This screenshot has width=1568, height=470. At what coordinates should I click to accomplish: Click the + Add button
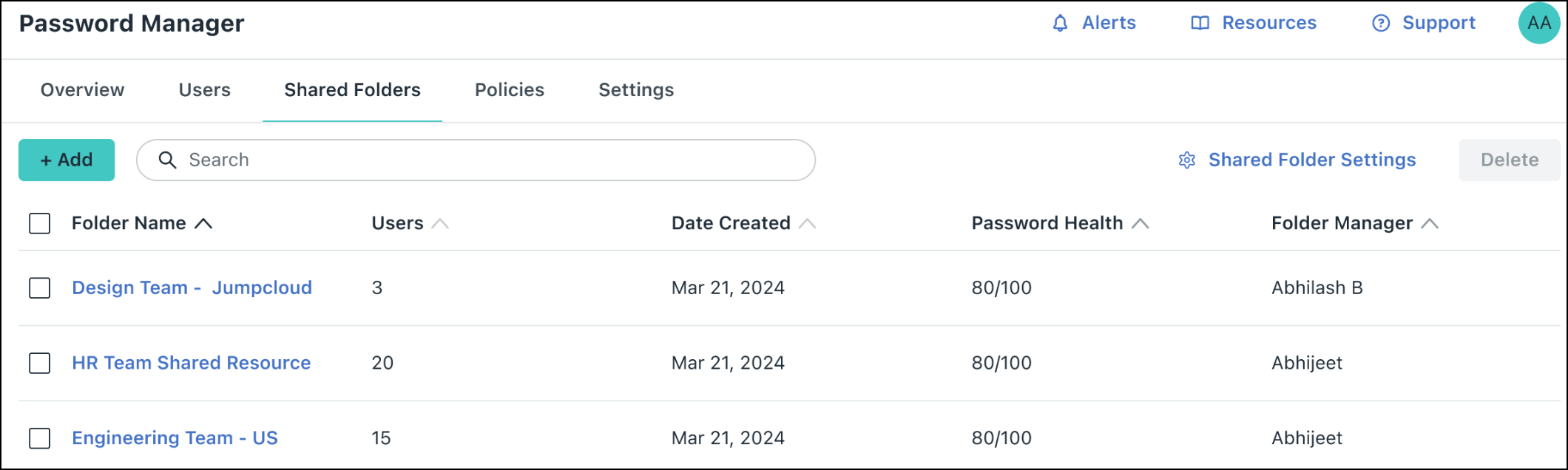click(x=66, y=160)
